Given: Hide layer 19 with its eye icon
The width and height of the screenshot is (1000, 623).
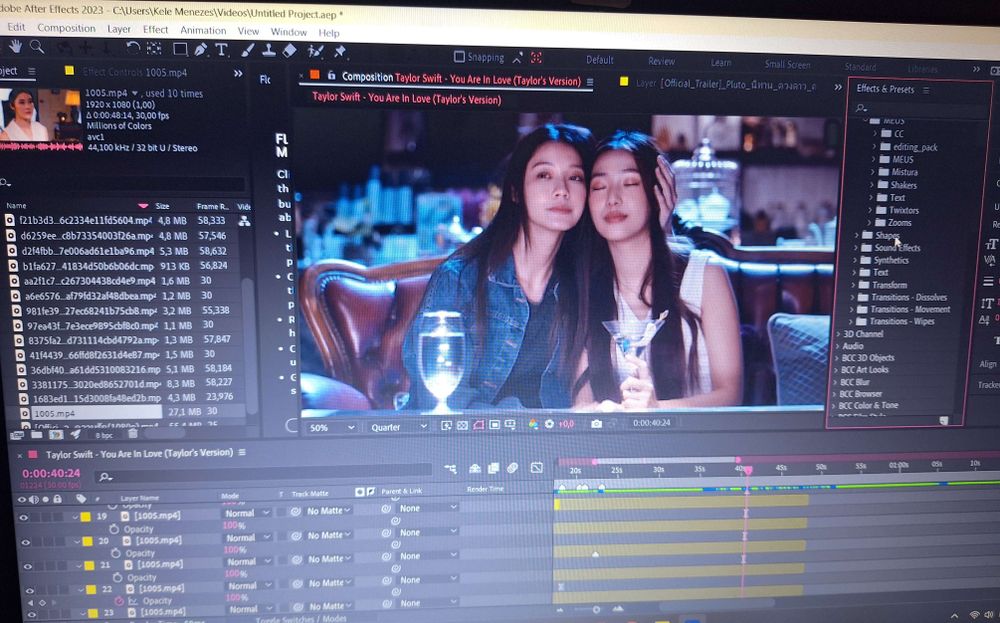Looking at the screenshot, I should (24, 517).
